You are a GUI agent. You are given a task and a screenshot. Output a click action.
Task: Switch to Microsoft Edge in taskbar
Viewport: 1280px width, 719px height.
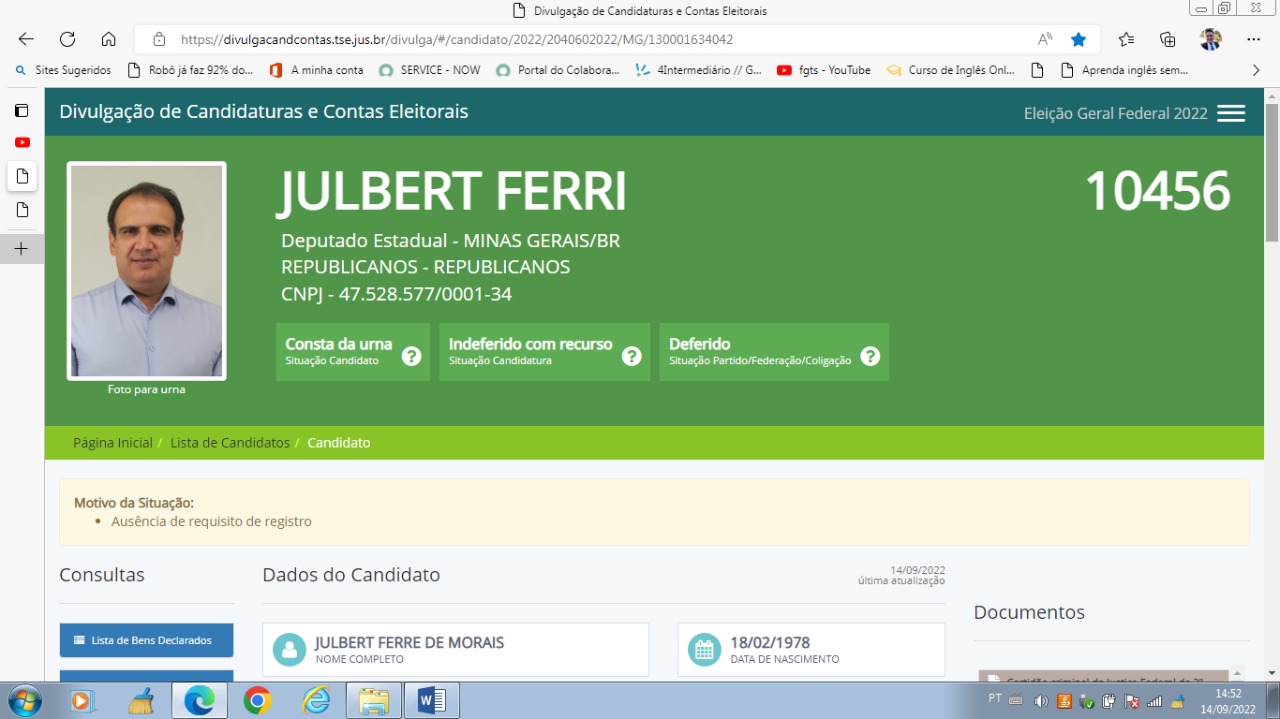tap(199, 701)
